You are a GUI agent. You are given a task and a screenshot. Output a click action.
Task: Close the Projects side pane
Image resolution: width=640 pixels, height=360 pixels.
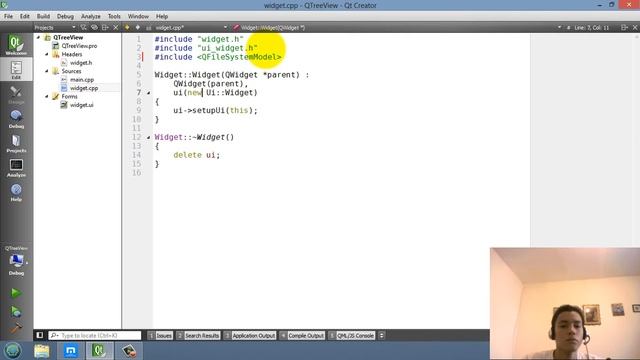point(116,27)
